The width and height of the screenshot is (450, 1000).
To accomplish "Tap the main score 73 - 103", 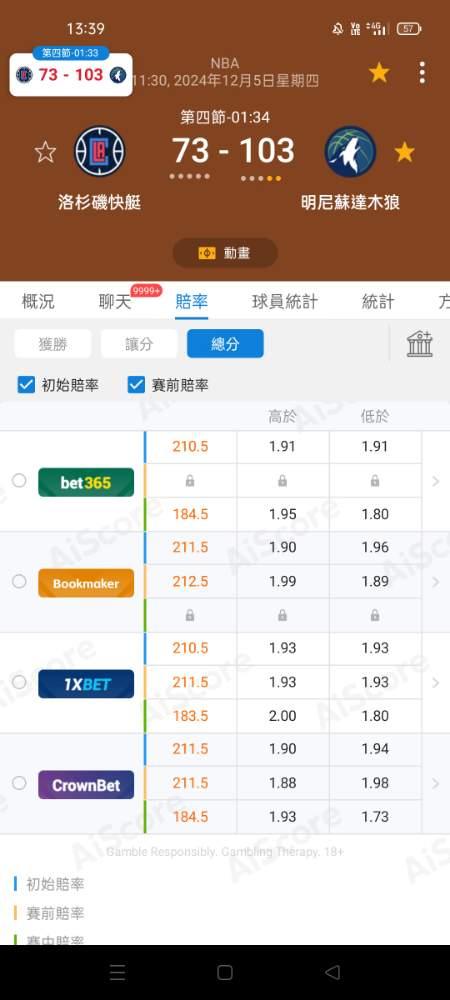I will click(233, 151).
